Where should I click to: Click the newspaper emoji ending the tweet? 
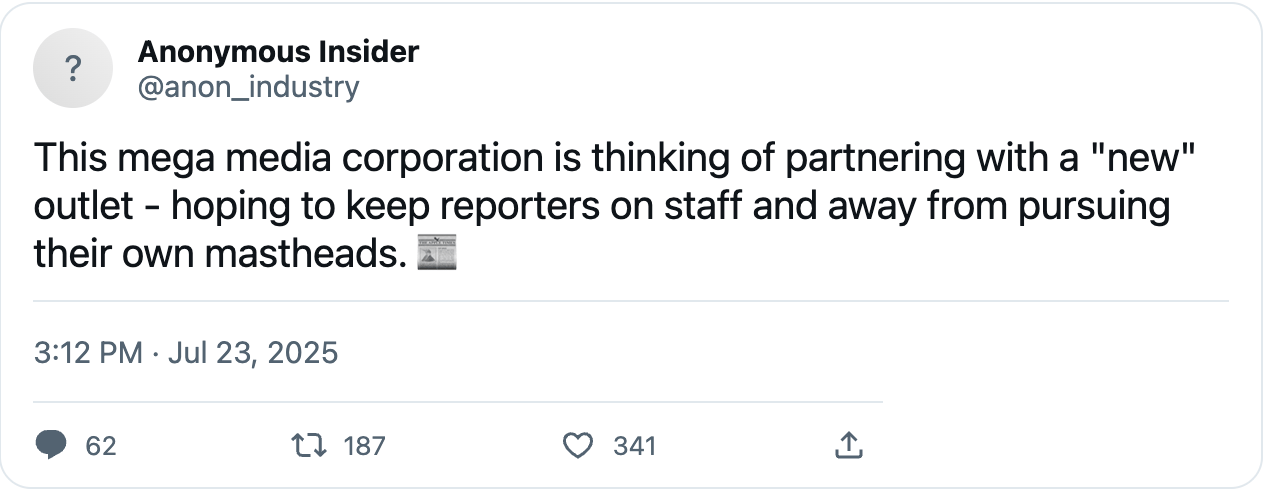tap(436, 253)
